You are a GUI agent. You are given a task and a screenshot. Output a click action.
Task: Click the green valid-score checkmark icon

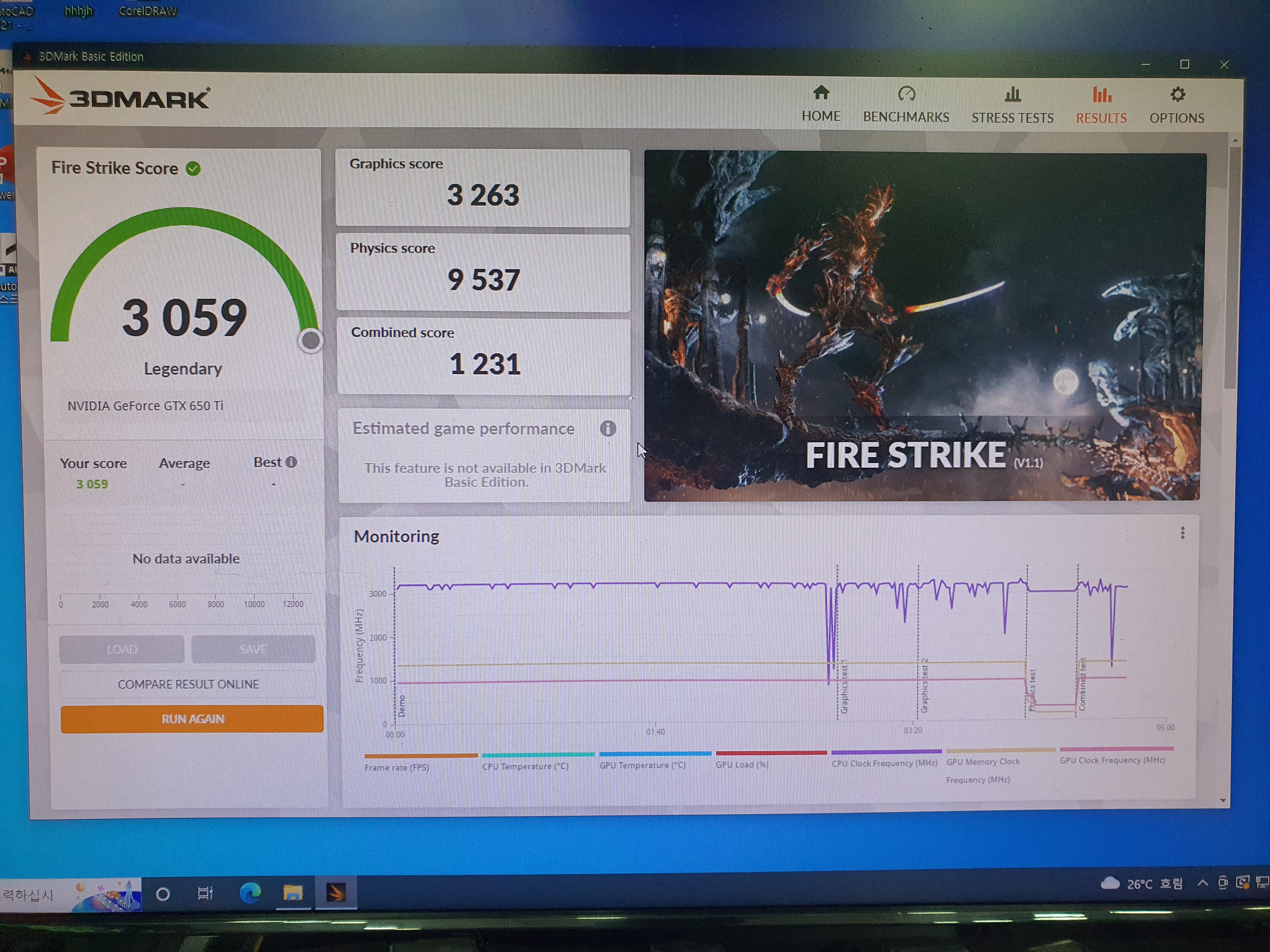tap(193, 168)
